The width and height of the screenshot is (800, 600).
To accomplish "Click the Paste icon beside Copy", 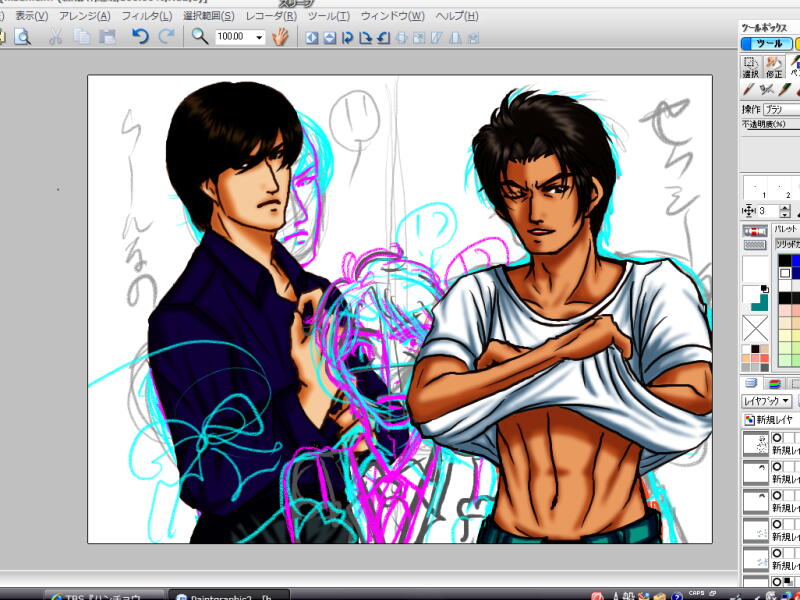I will tap(107, 37).
